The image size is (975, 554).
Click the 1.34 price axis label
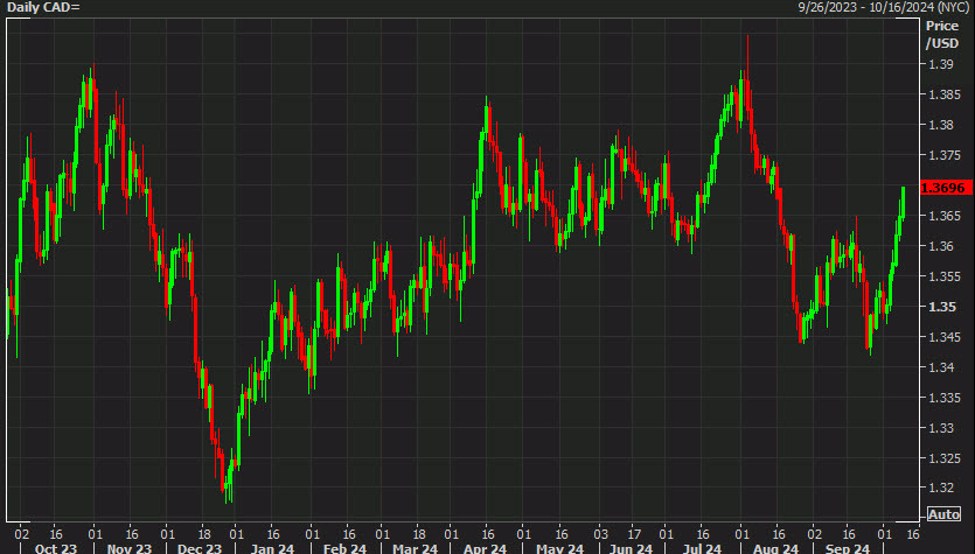(941, 367)
